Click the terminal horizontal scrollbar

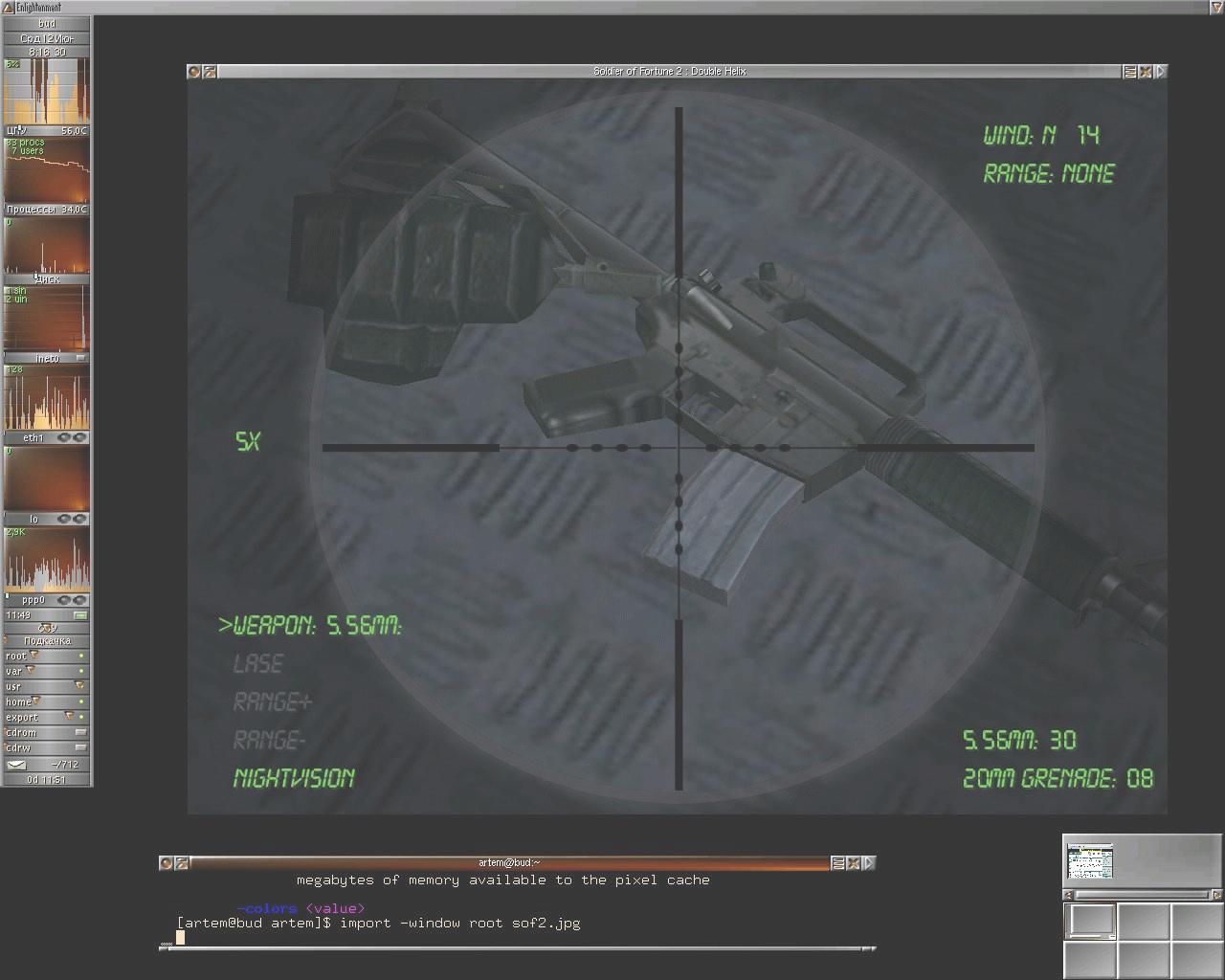(x=518, y=948)
